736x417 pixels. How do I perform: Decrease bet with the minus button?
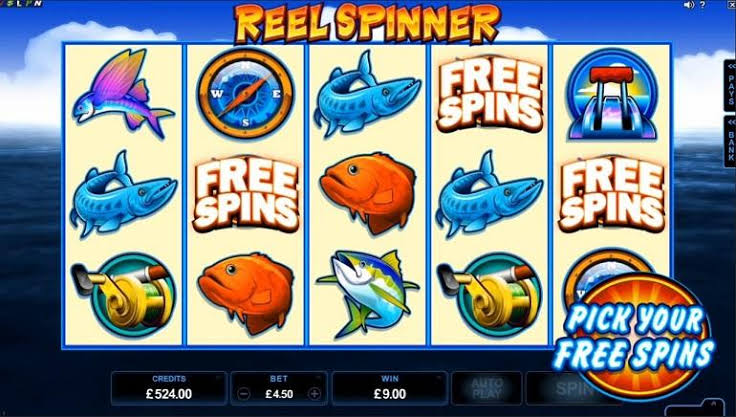pos(244,394)
